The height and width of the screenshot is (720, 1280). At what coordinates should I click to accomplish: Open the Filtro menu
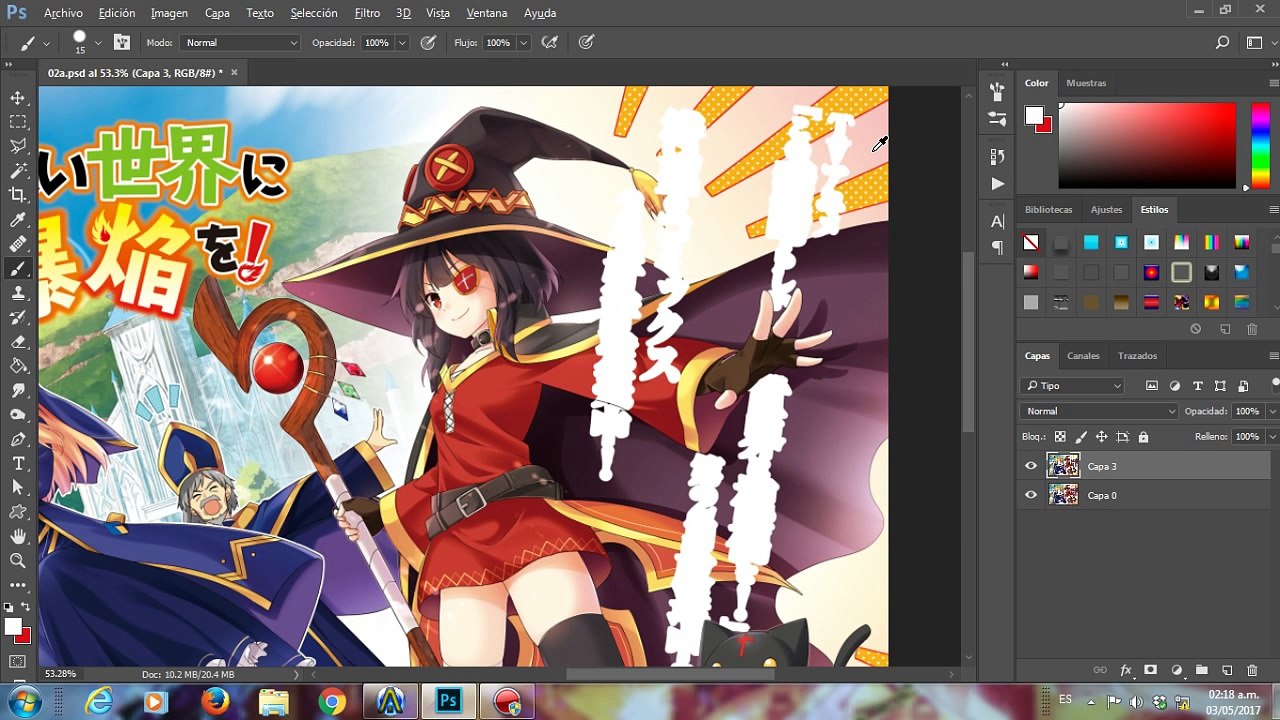pyautogui.click(x=367, y=13)
